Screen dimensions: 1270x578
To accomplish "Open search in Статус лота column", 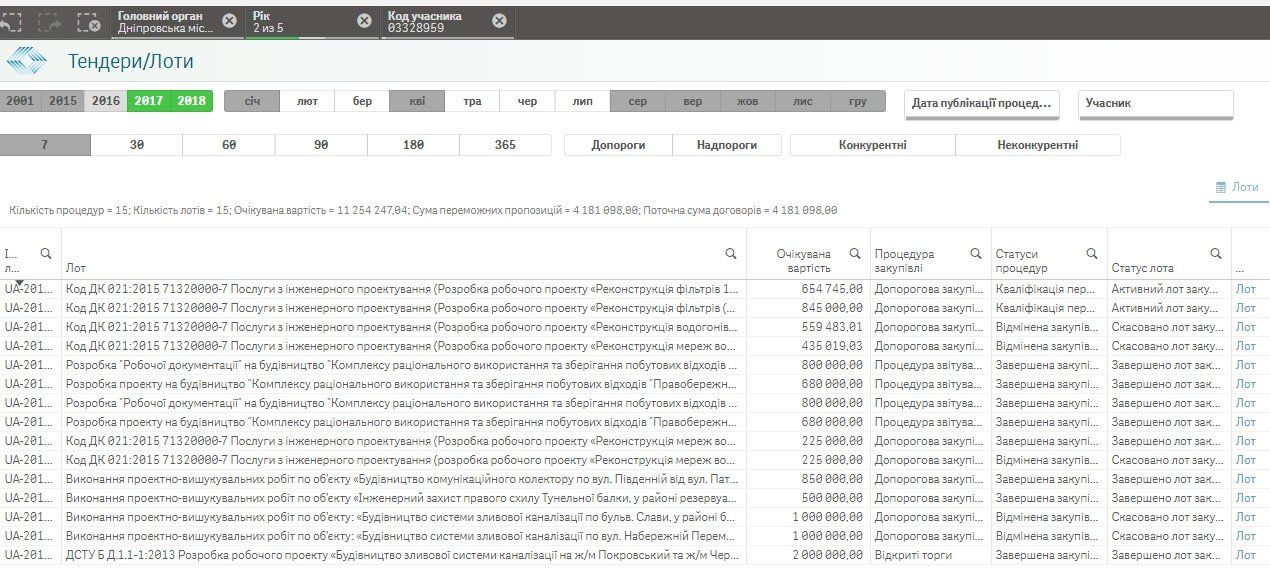I will [1216, 253].
